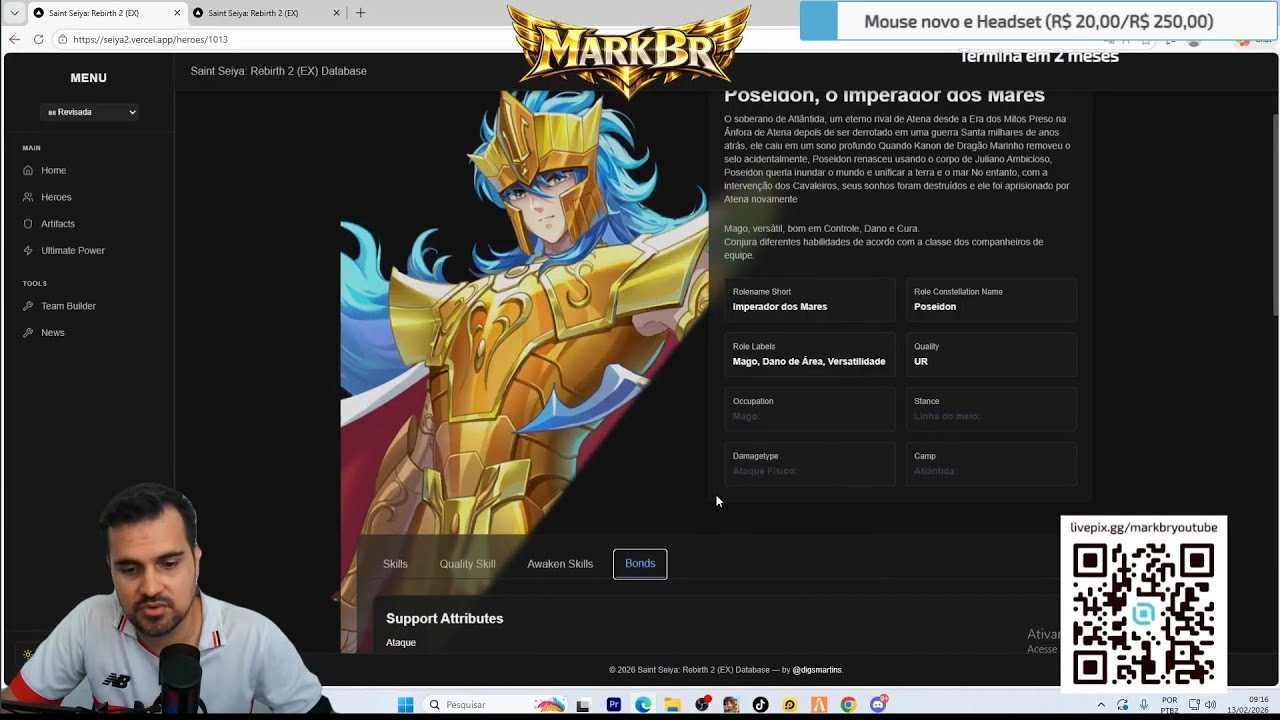Click the browser back arrow
This screenshot has height=720, width=1280.
(14, 39)
